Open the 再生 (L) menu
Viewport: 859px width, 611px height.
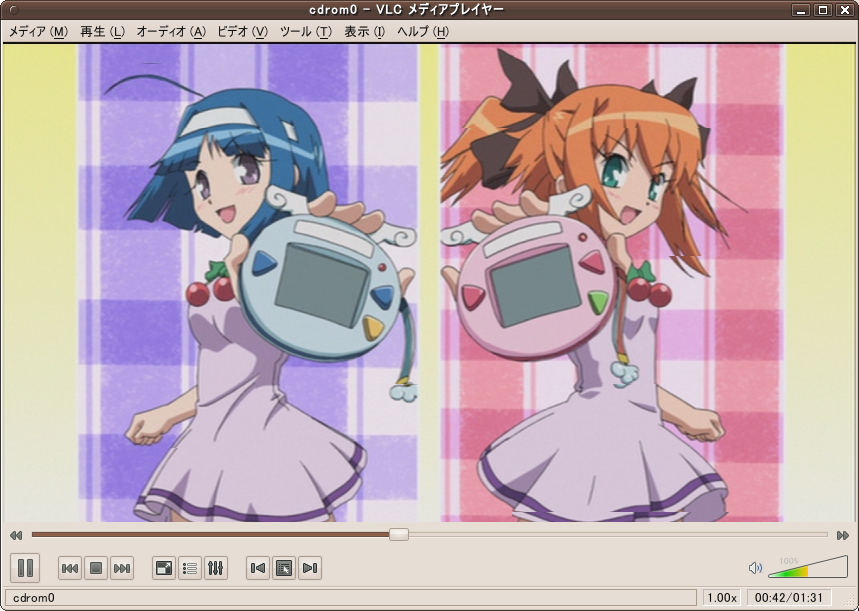102,32
